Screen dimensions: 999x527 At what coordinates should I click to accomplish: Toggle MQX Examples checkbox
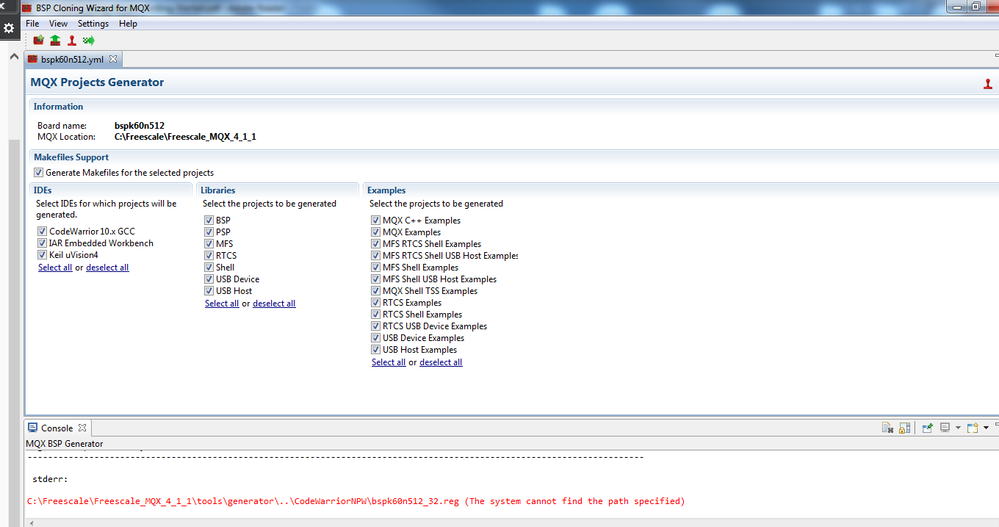(x=376, y=232)
